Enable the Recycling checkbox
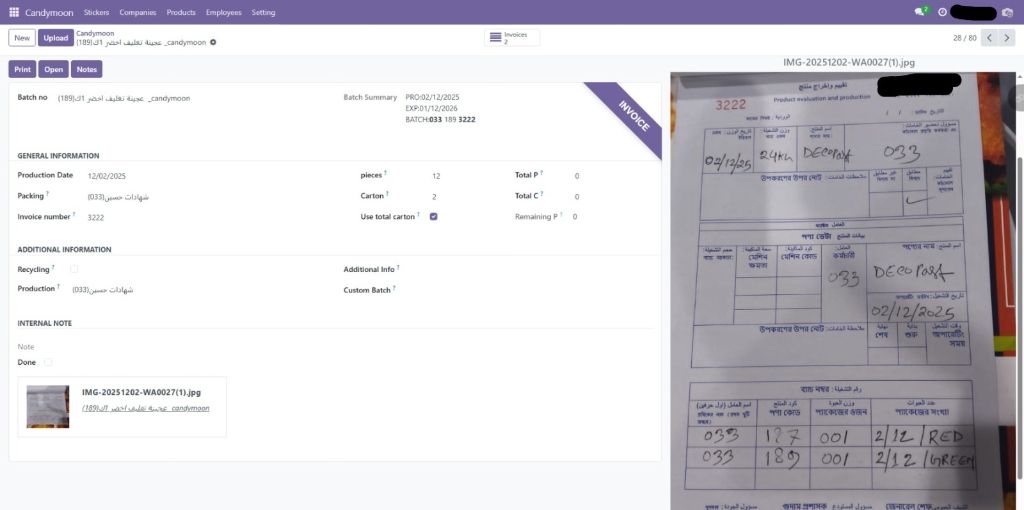Screen dimensions: 1024x510 pos(74,269)
